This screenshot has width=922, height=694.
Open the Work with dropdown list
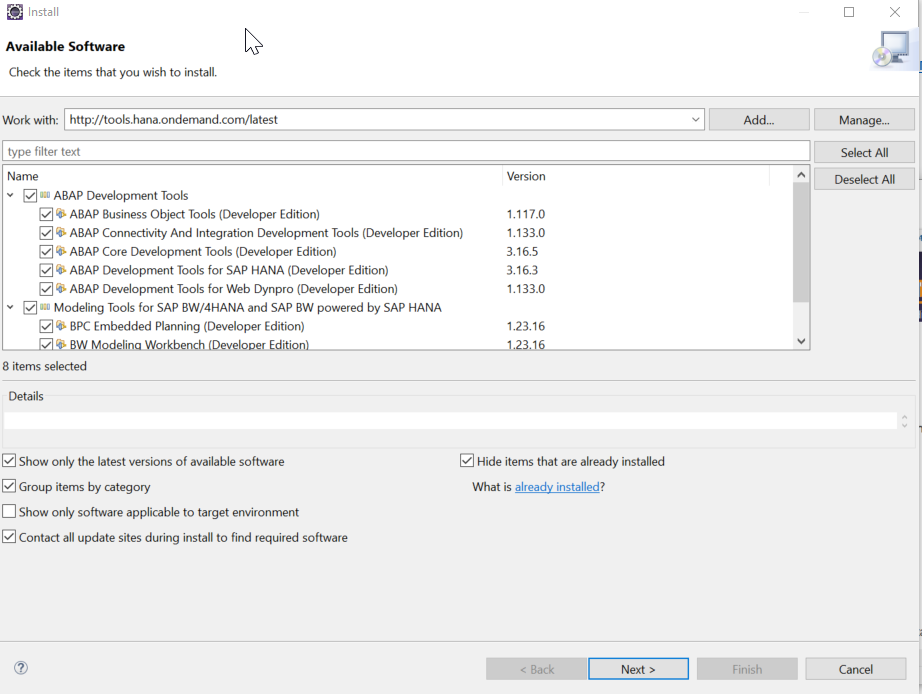(x=695, y=119)
